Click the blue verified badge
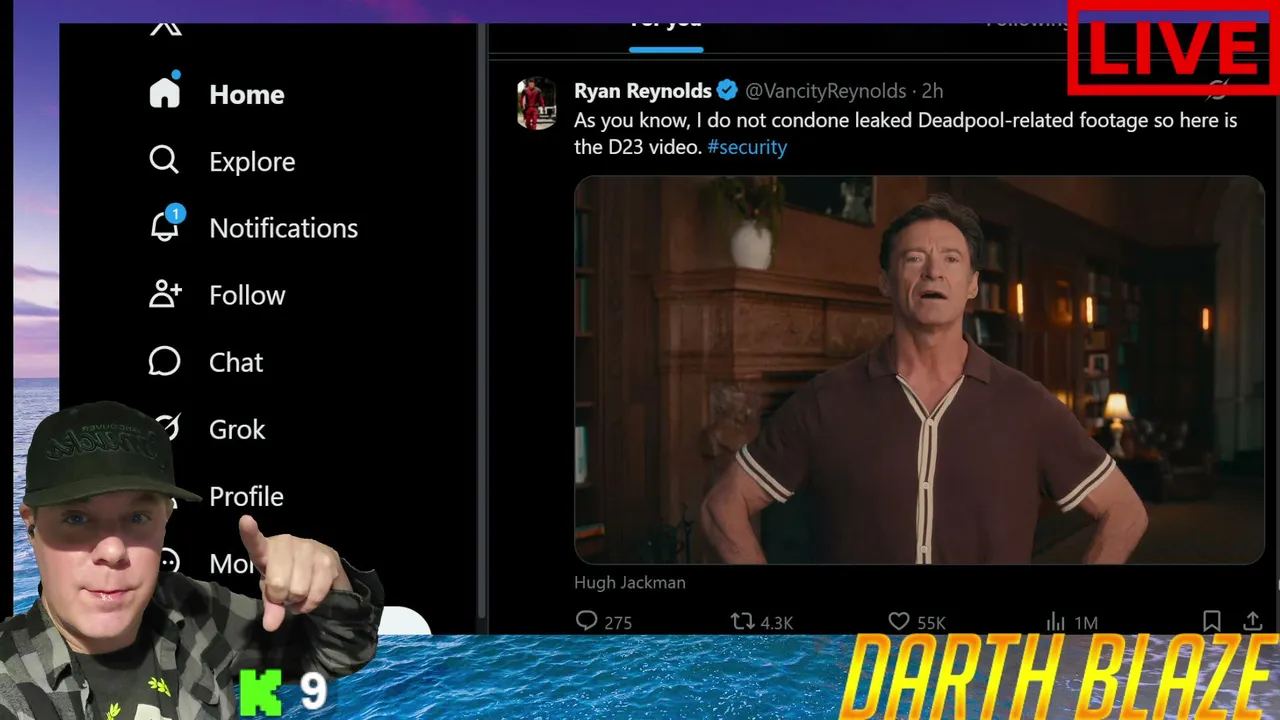Screen dimensions: 1280x720 pos(727,91)
